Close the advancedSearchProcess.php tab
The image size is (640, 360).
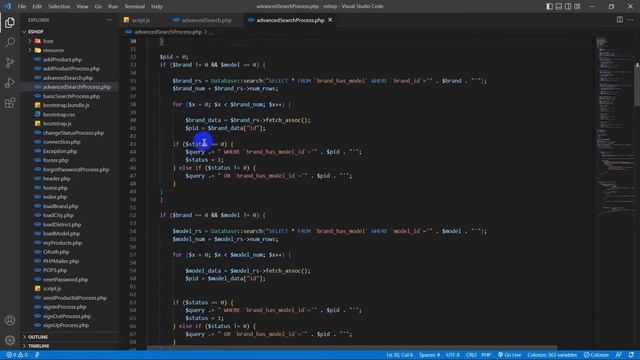click(x=330, y=20)
